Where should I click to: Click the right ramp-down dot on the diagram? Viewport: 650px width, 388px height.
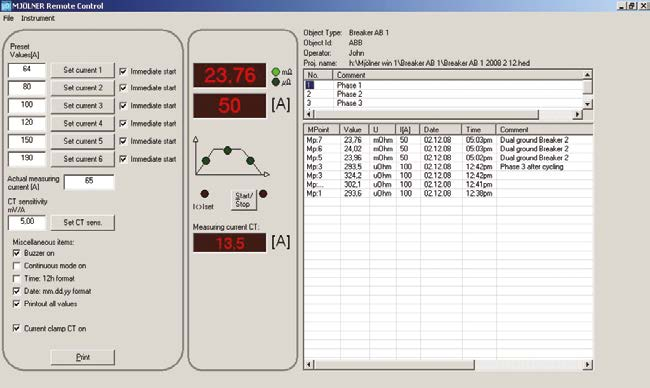250,160
